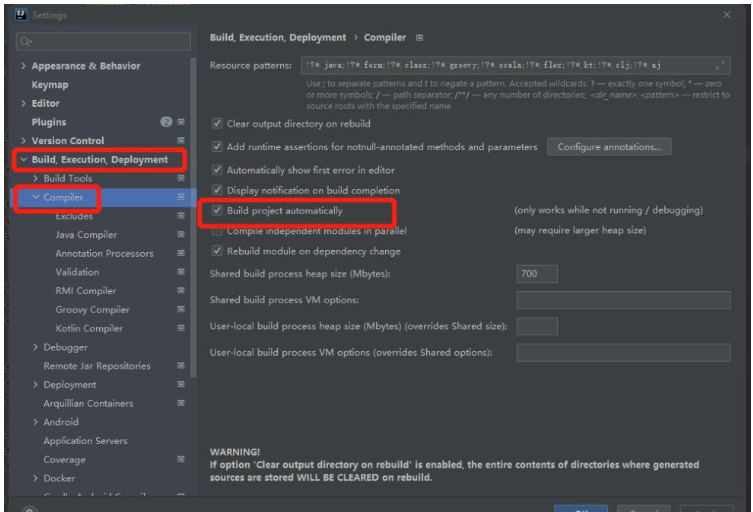Click project-level icon next to Java Compiler
Viewport: 753px width, 512px height.
coord(181,234)
